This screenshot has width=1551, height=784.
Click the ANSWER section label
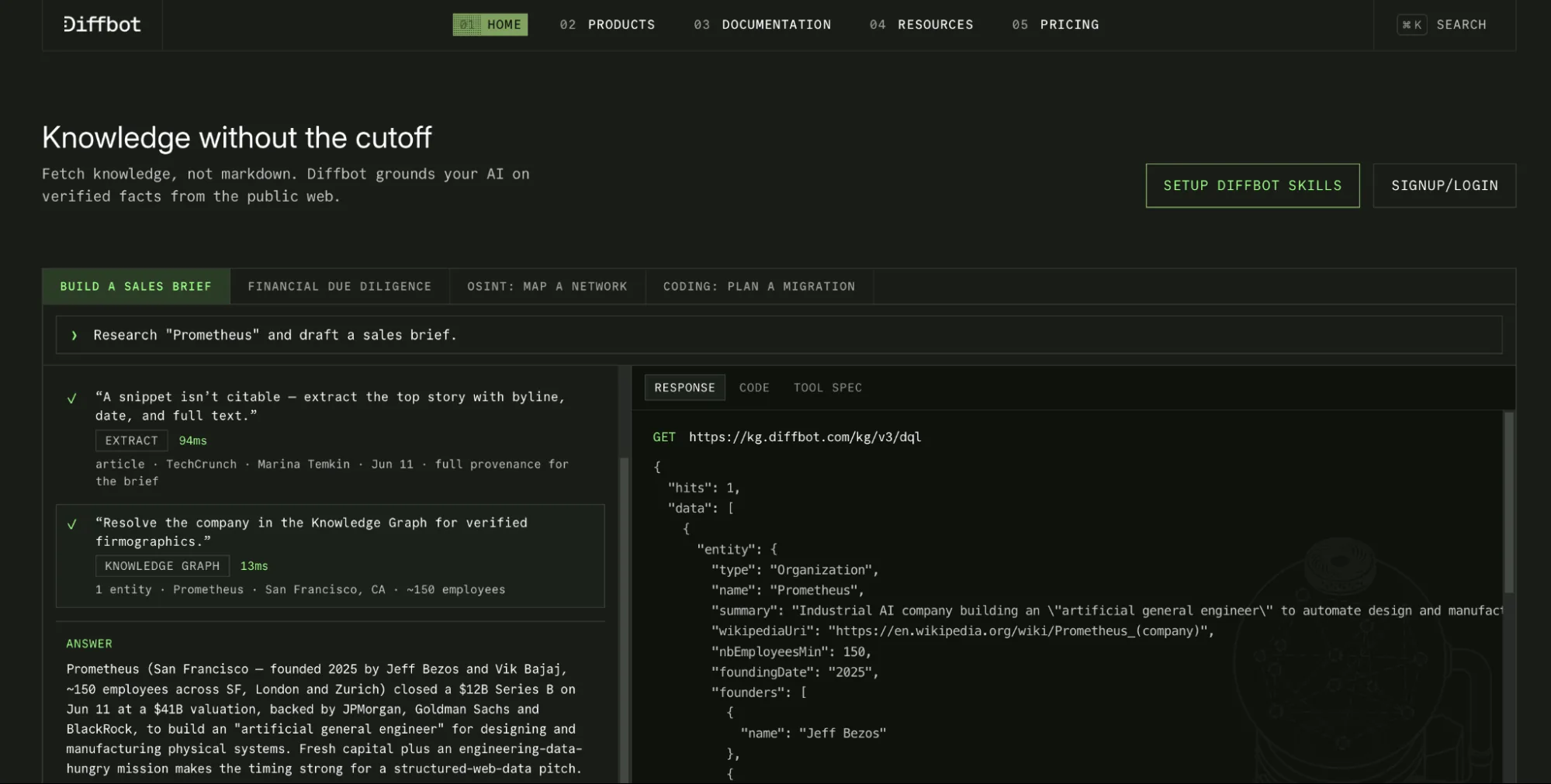click(89, 644)
